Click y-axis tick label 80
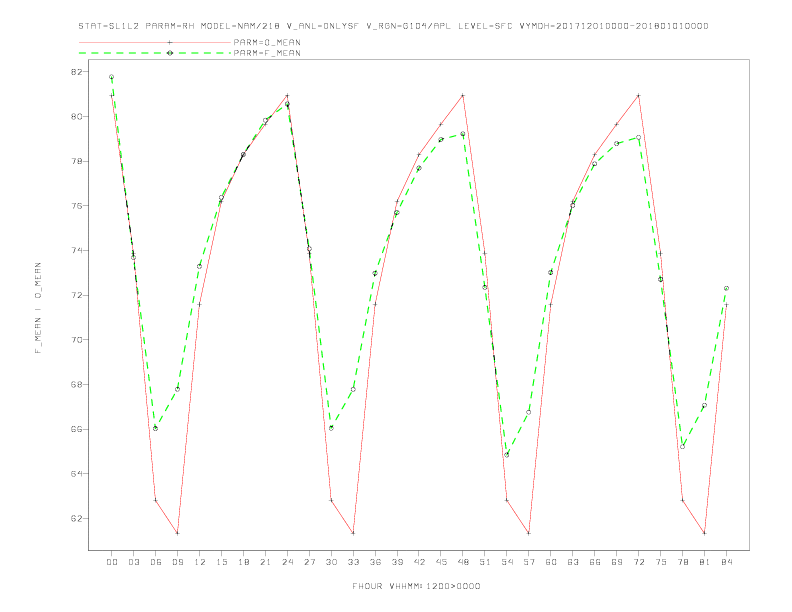The image size is (792, 612). (x=76, y=116)
